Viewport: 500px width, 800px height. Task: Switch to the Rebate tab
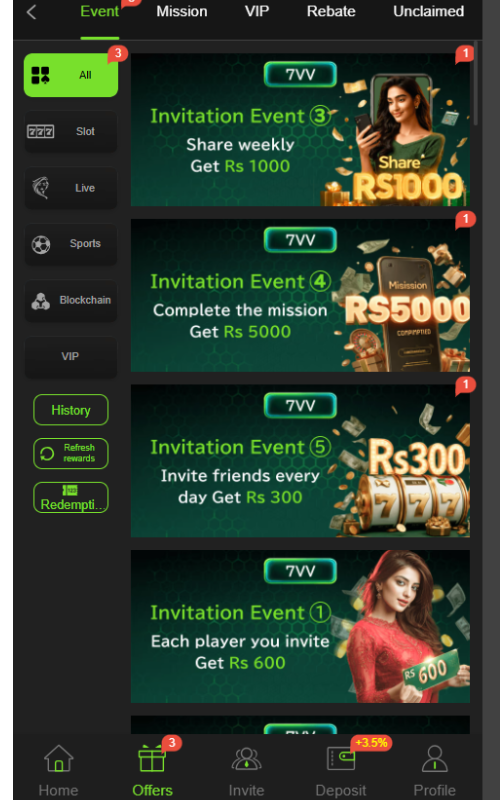(x=331, y=11)
